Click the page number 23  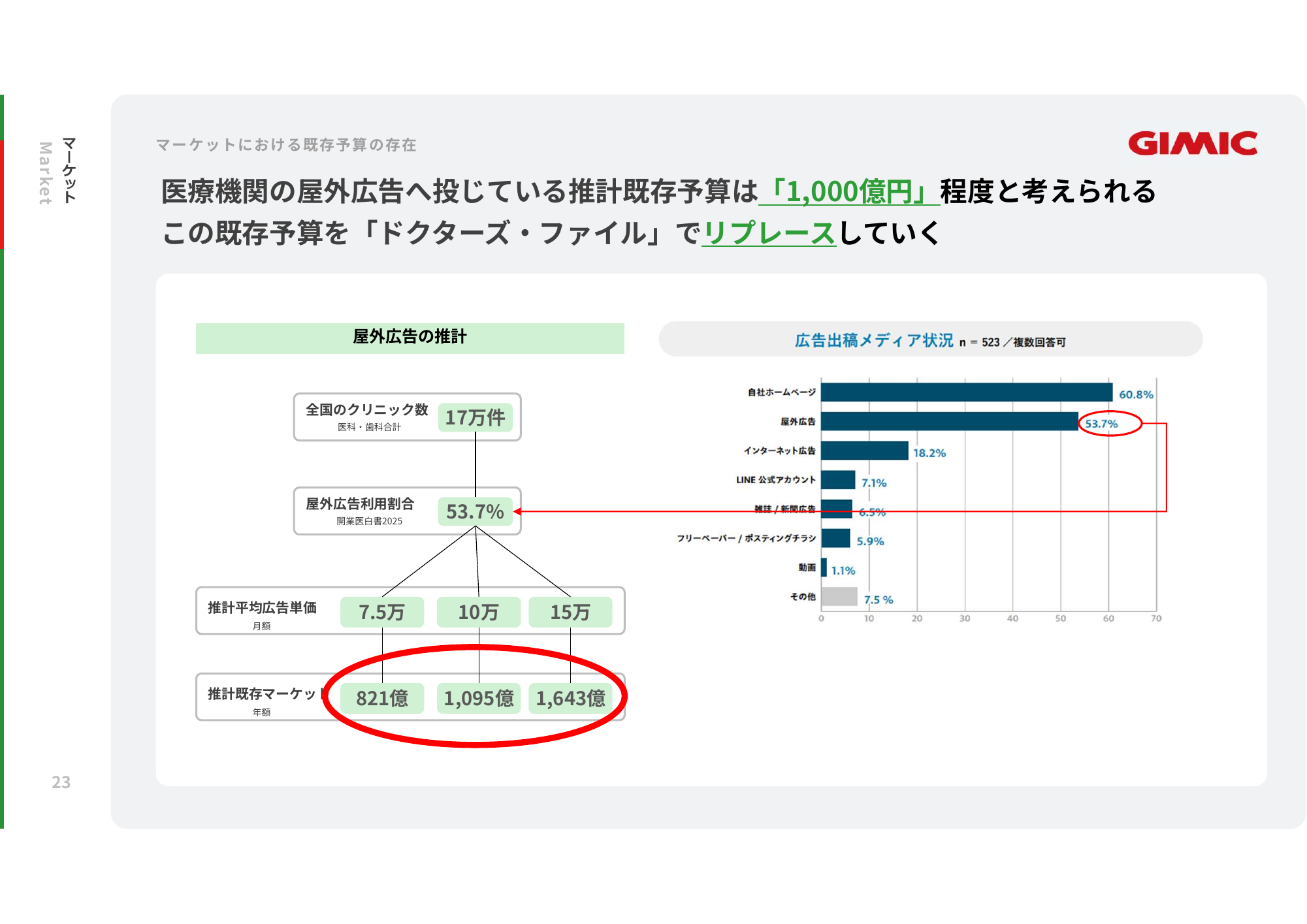click(61, 782)
